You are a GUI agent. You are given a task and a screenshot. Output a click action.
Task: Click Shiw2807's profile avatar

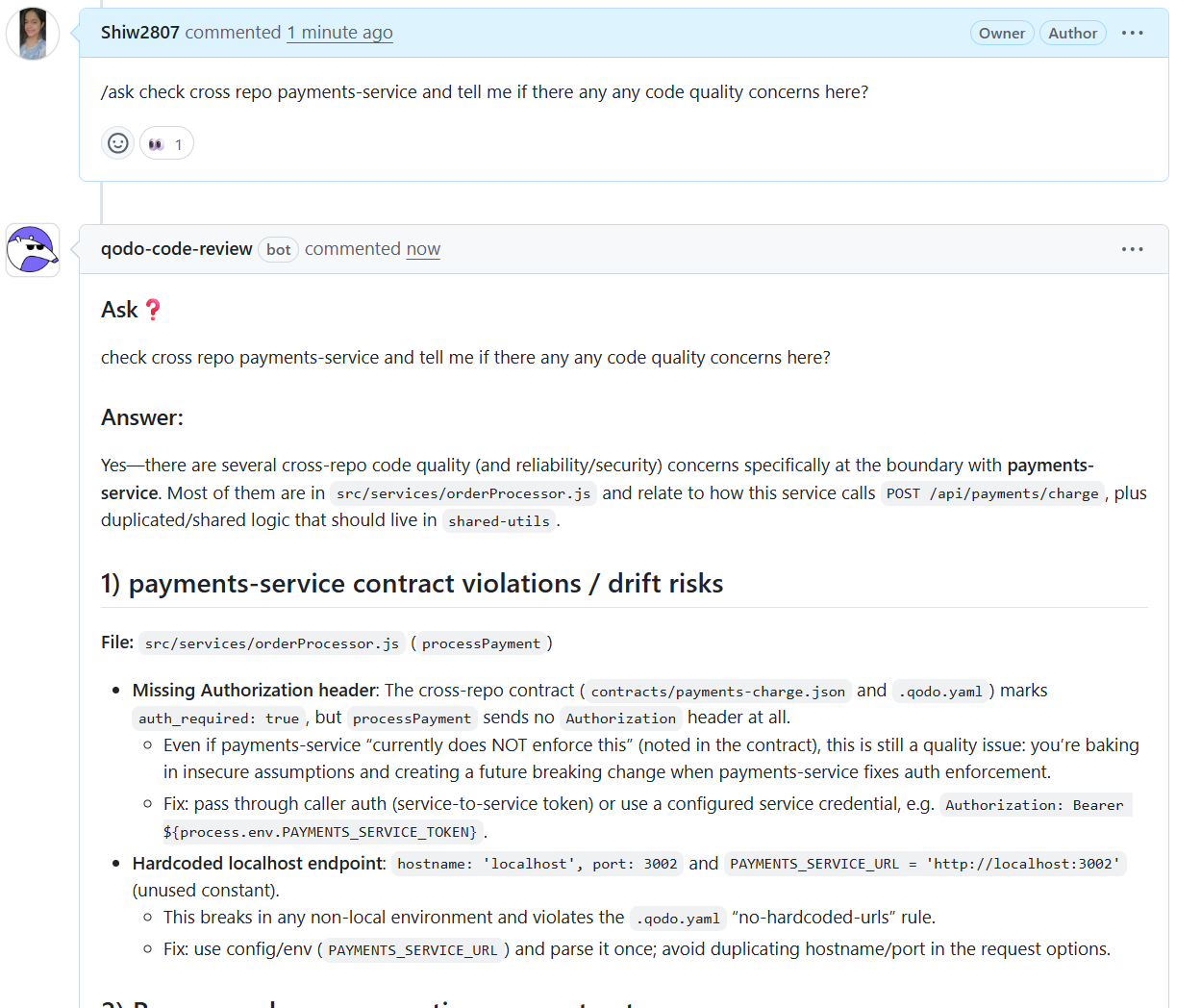point(32,33)
